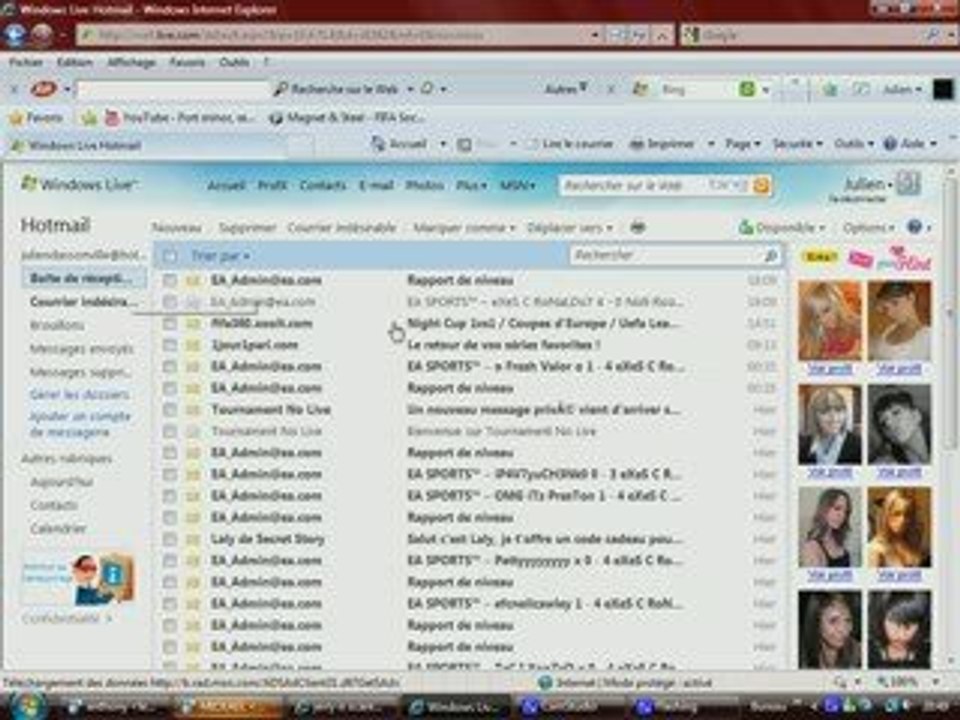The width and height of the screenshot is (960, 720).
Task: Tick checkbox for Fifa360 email
Action: pyautogui.click(x=170, y=323)
